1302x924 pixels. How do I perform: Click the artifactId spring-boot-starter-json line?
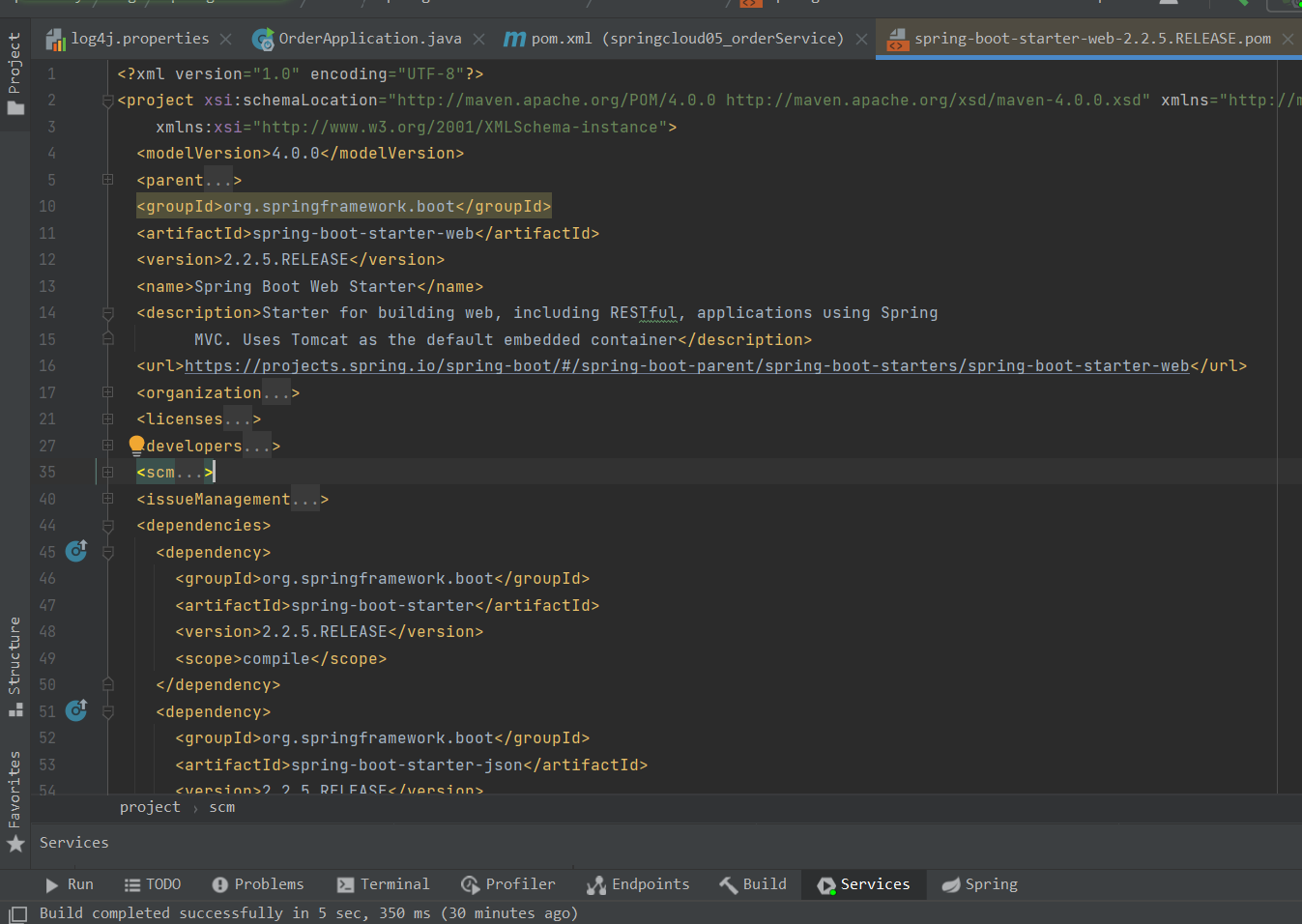[411, 765]
